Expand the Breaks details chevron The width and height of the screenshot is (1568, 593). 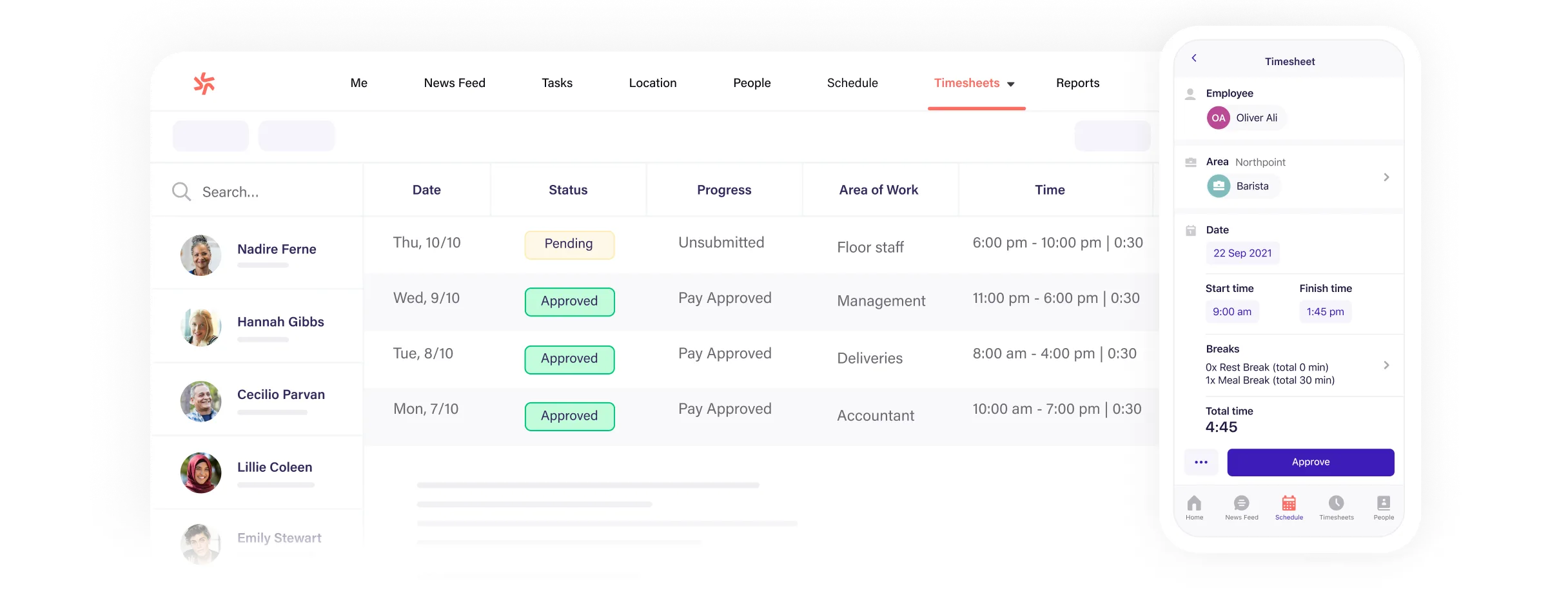pyautogui.click(x=1386, y=365)
